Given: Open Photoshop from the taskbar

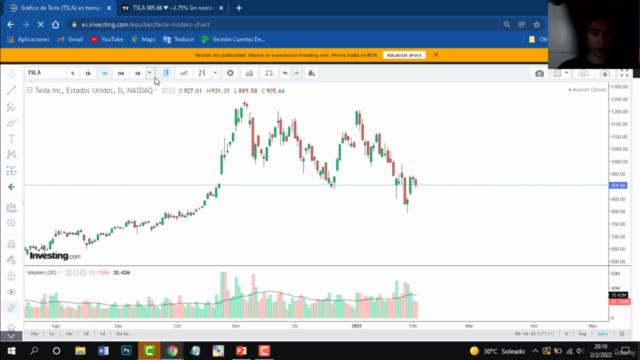Looking at the screenshot, I should [126, 351].
